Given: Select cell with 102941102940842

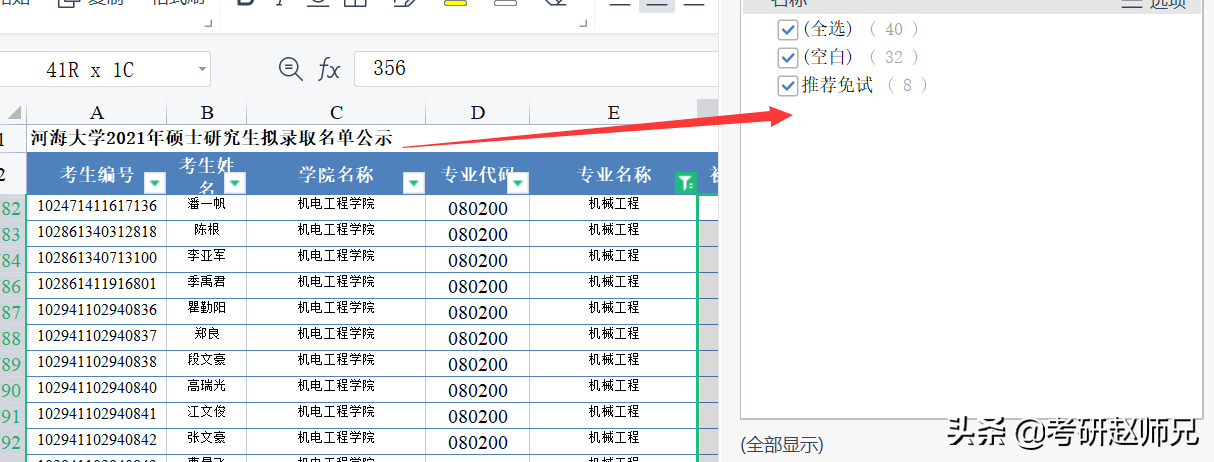Looking at the screenshot, I should click(x=97, y=440).
